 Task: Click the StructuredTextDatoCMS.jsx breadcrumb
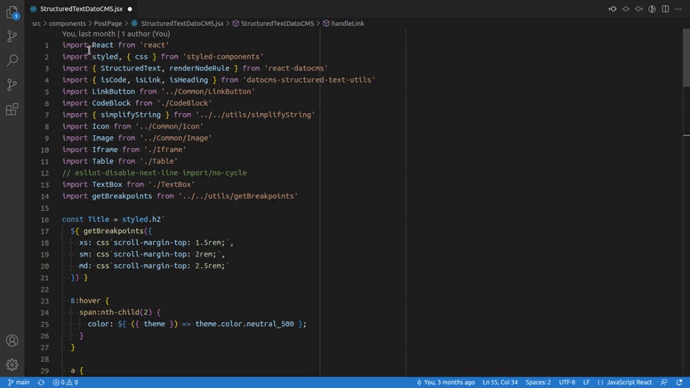182,23
